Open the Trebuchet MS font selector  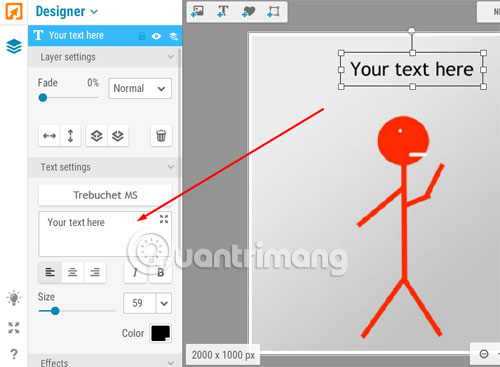(105, 195)
